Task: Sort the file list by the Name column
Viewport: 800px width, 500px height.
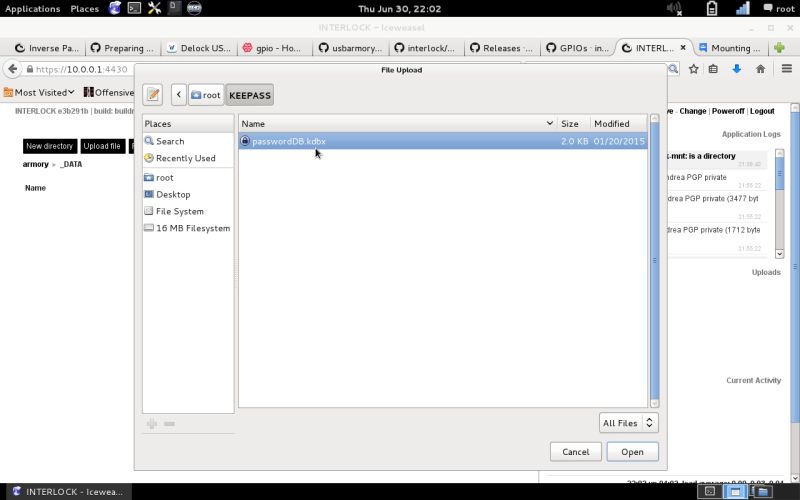Action: pos(397,123)
